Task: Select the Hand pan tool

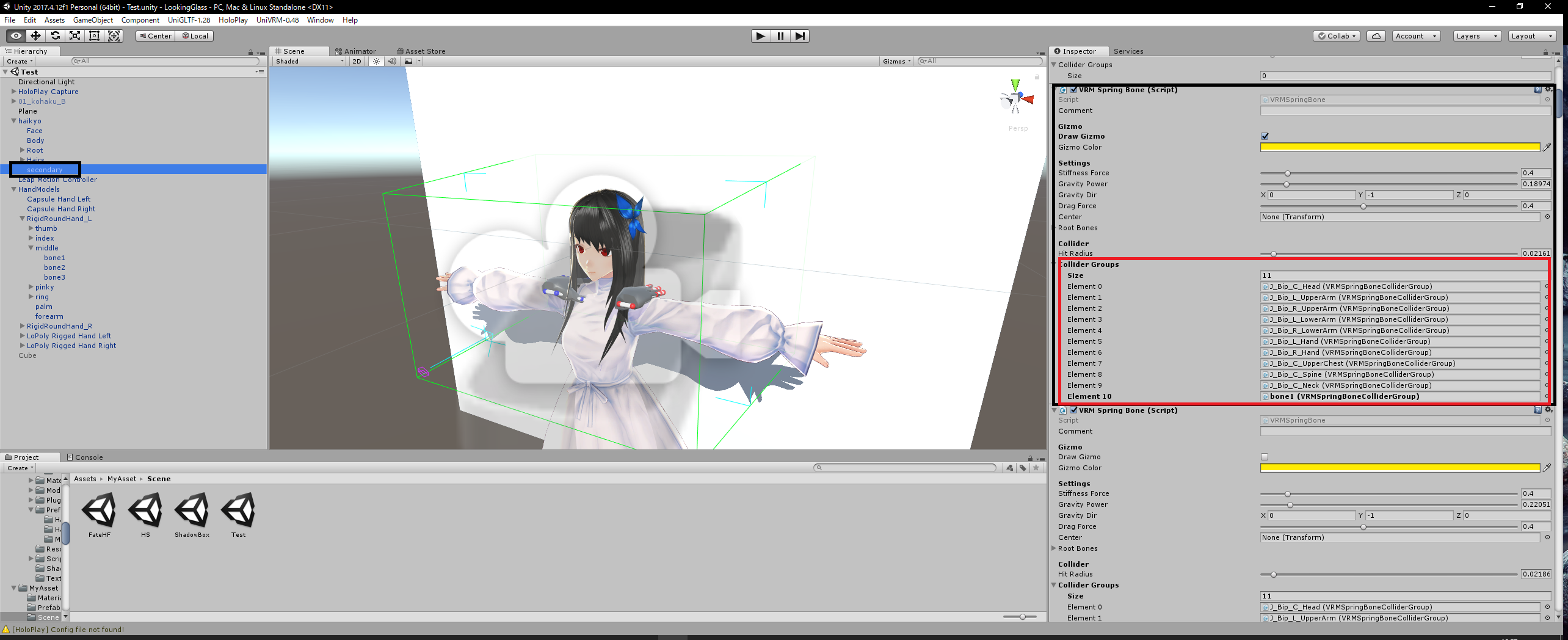Action: [x=15, y=36]
